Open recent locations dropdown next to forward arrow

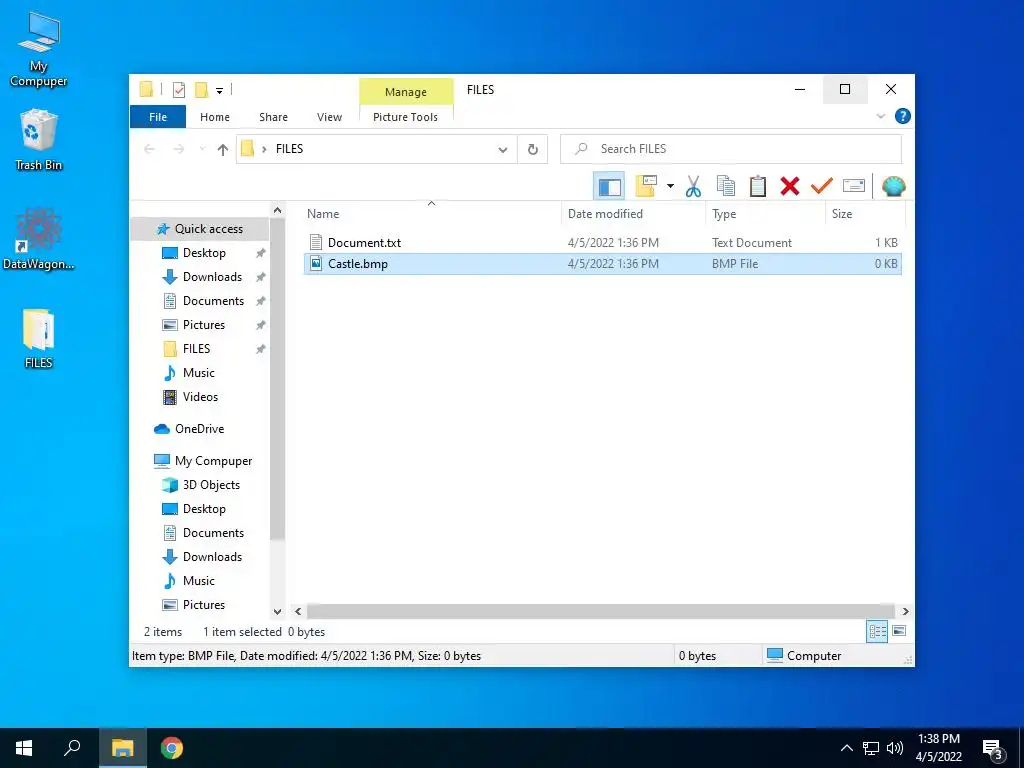pyautogui.click(x=202, y=150)
